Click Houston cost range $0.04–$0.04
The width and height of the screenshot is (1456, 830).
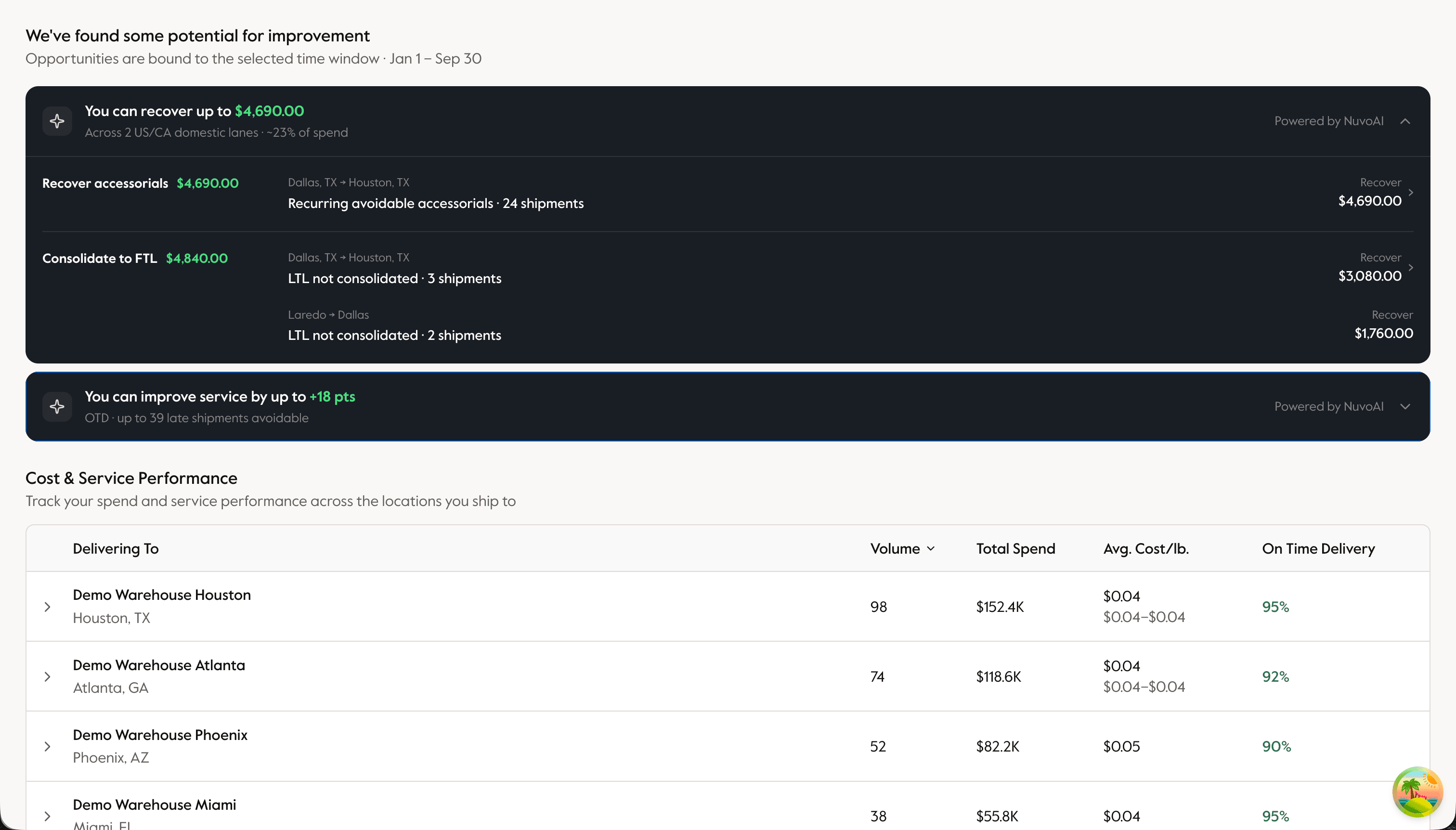(1144, 617)
